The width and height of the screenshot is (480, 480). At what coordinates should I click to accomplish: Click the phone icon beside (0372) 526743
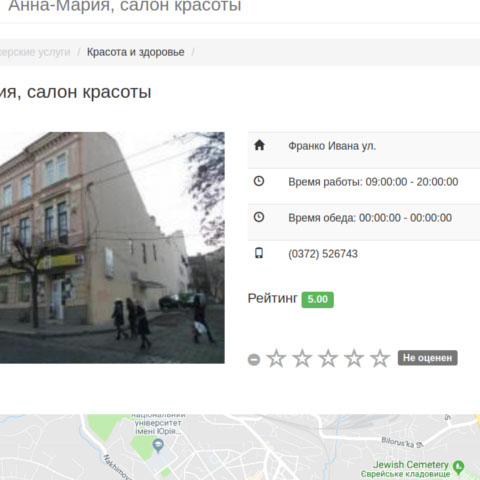[259, 253]
